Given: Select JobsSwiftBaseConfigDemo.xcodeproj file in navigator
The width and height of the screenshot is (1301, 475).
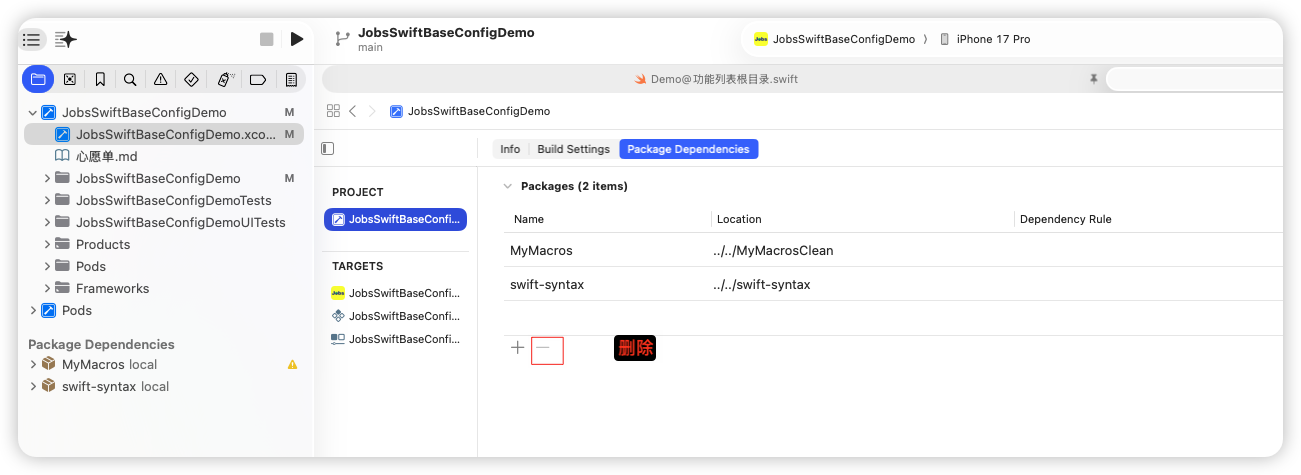Looking at the screenshot, I should pyautogui.click(x=164, y=134).
